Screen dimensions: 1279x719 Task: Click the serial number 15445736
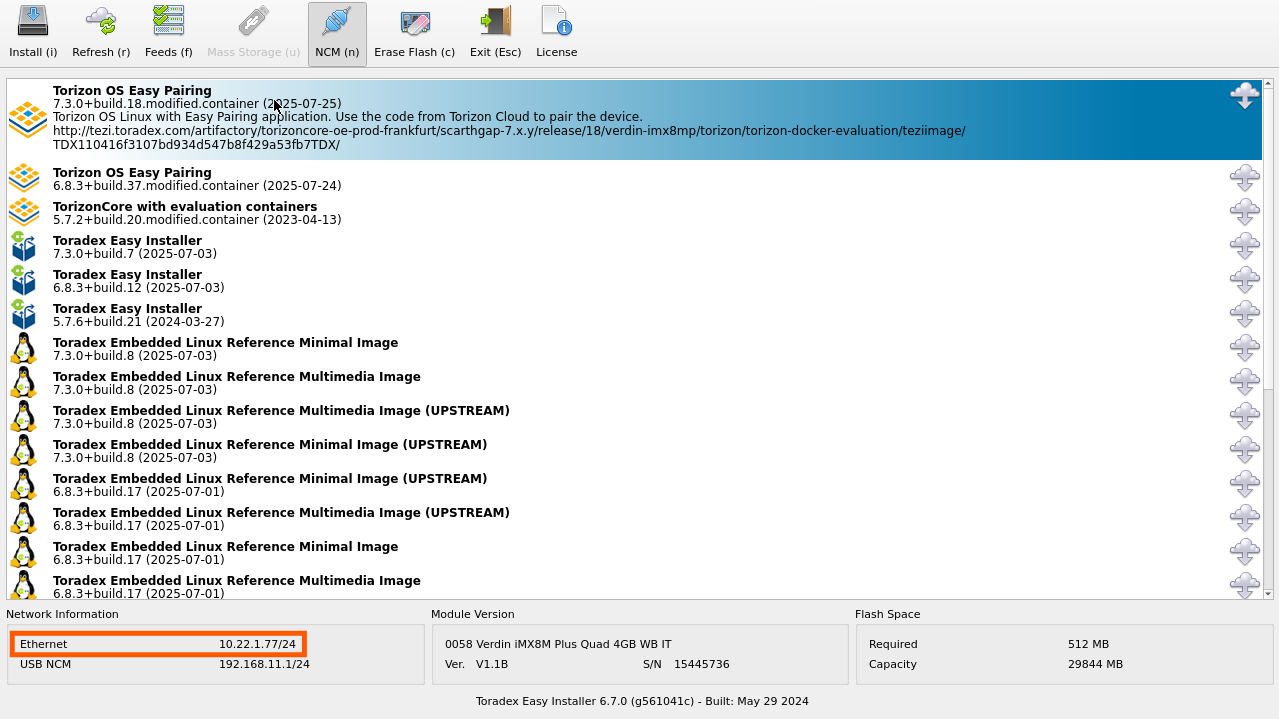pyautogui.click(x=701, y=664)
